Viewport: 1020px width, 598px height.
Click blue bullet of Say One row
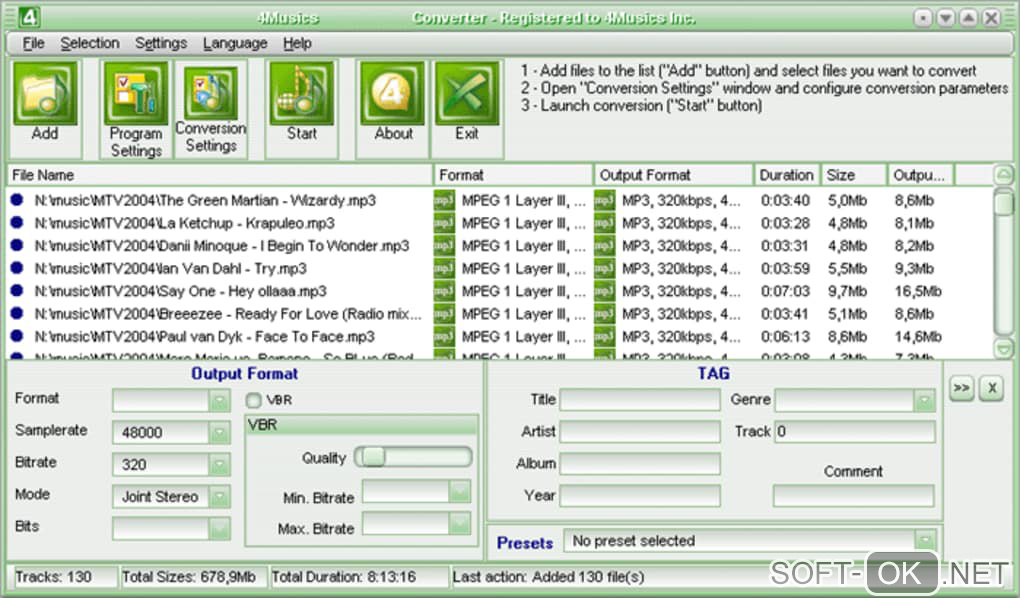pyautogui.click(x=18, y=291)
